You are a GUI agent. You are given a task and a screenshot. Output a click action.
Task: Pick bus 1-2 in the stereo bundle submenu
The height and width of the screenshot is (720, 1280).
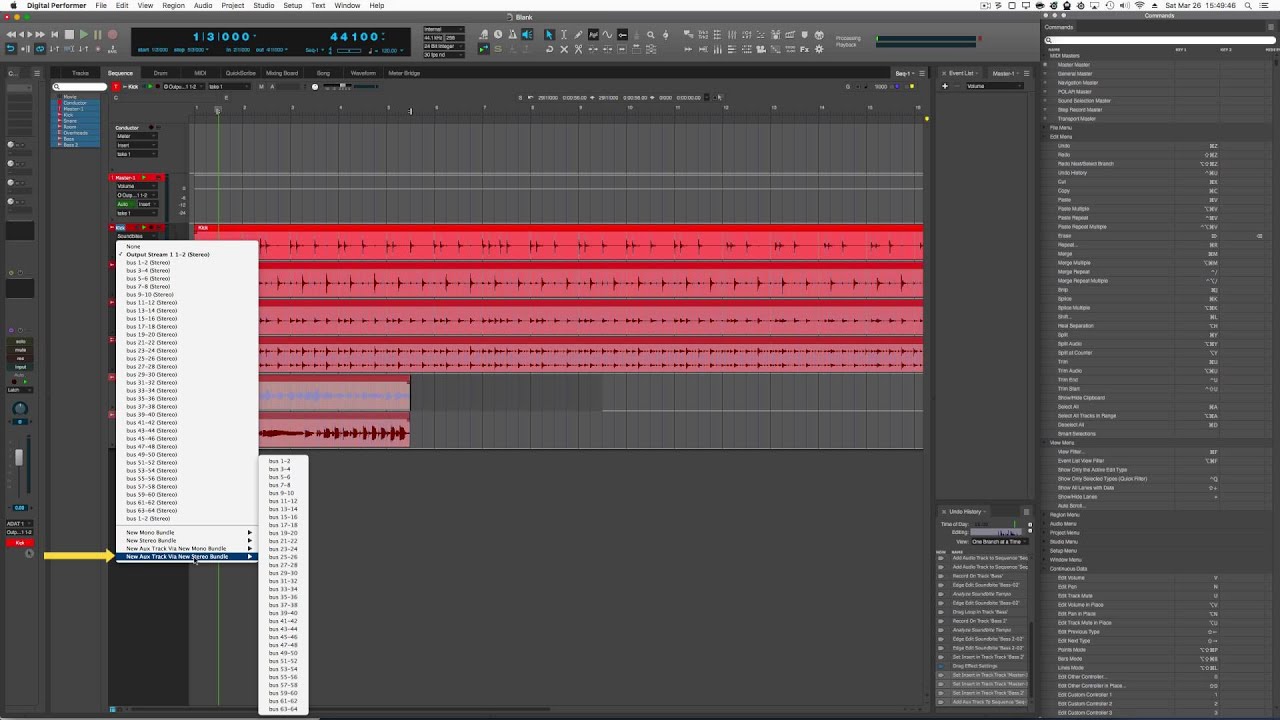(283, 461)
